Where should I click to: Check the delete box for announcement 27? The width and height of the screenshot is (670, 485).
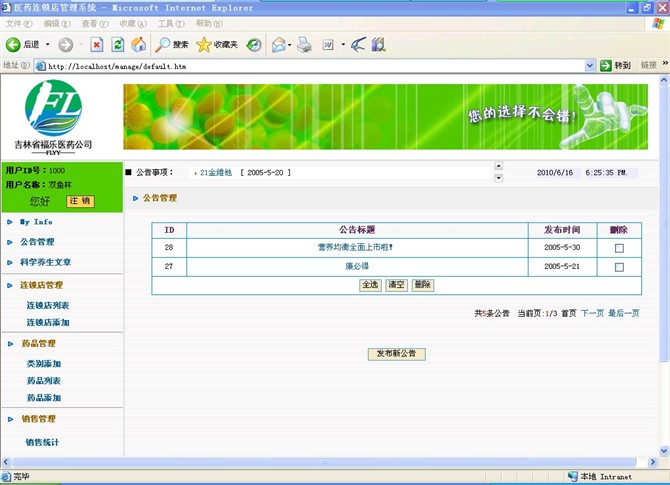pos(619,267)
